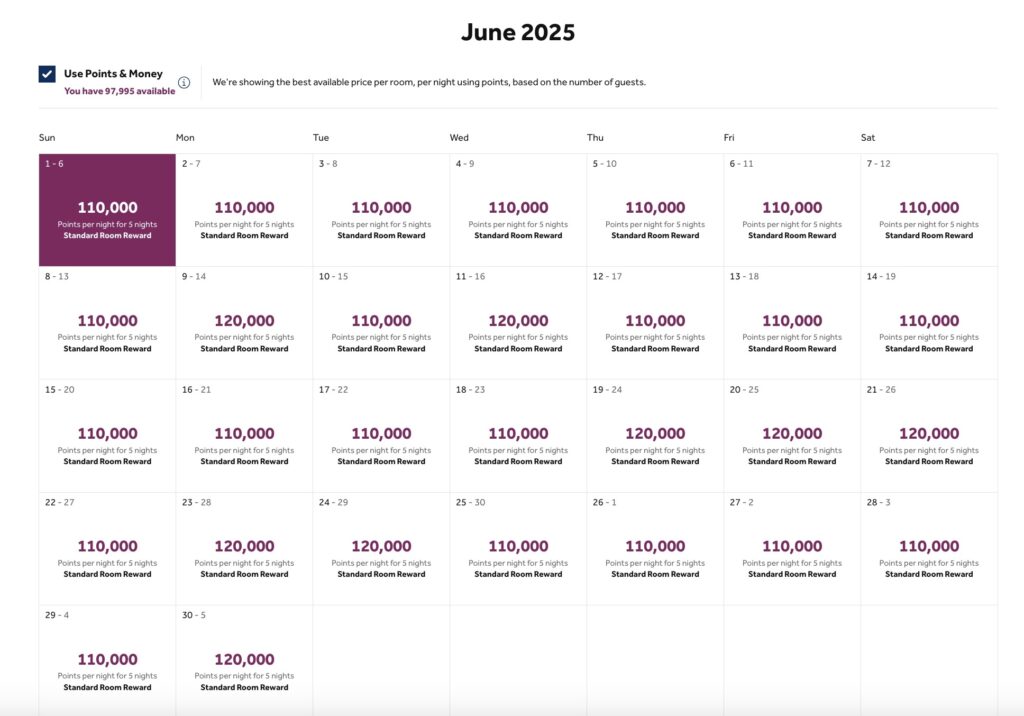The width and height of the screenshot is (1024, 716).
Task: Choose the June 24 - 29 stay
Action: coord(381,549)
